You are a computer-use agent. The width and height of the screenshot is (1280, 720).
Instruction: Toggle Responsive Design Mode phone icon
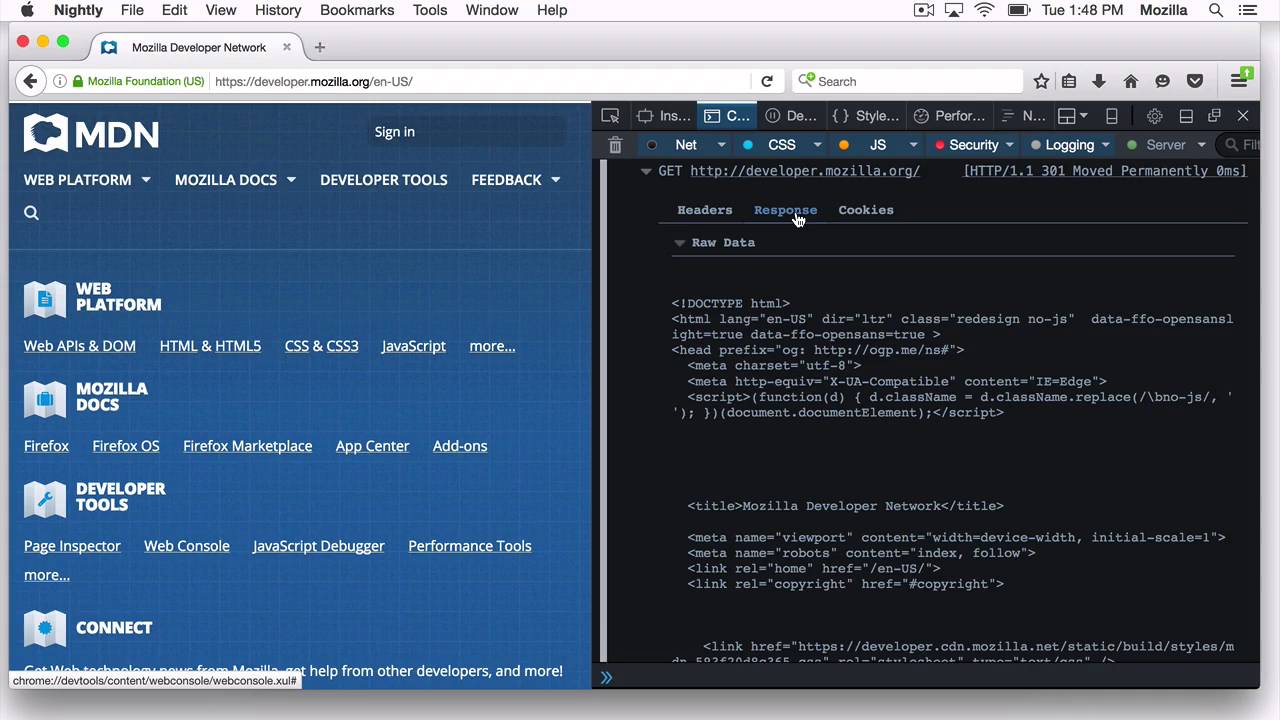(x=1111, y=116)
